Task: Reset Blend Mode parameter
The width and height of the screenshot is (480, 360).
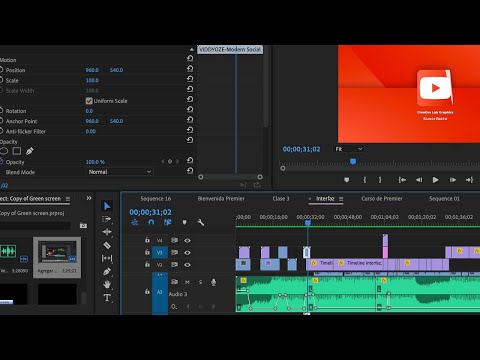Action: pos(190,171)
